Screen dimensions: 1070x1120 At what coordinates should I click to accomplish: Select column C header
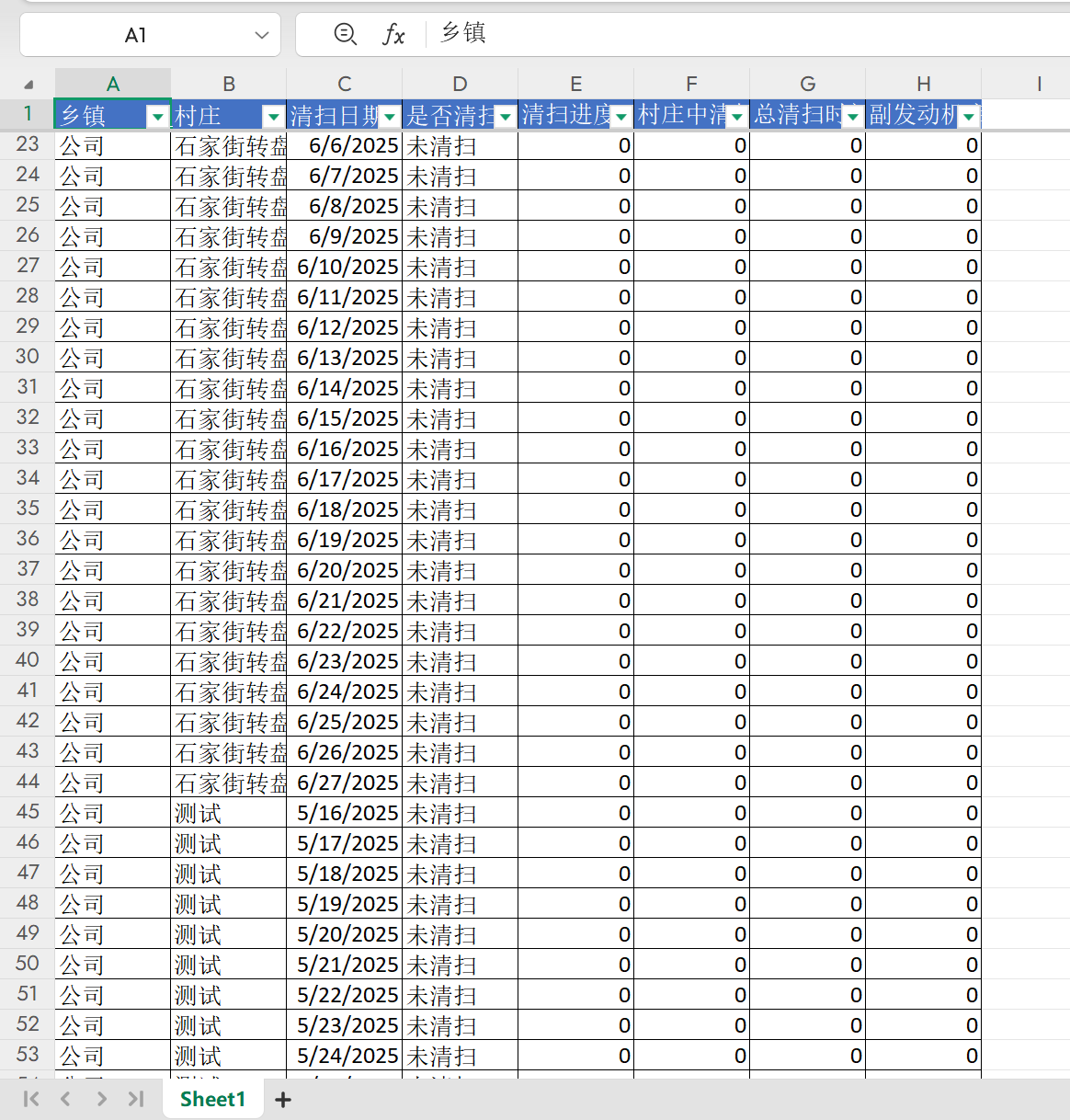[345, 84]
